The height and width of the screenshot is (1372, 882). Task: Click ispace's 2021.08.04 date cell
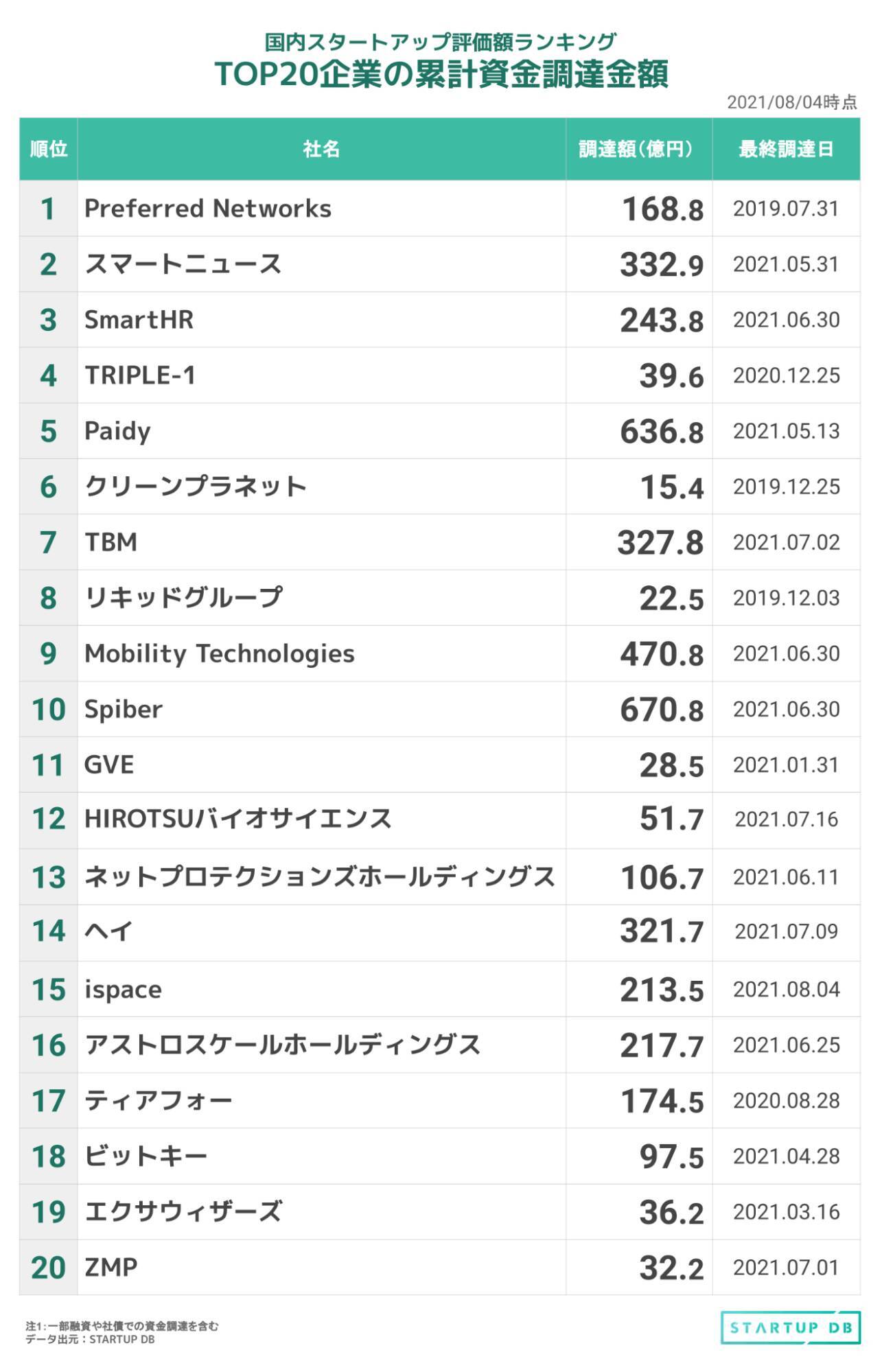pos(786,990)
